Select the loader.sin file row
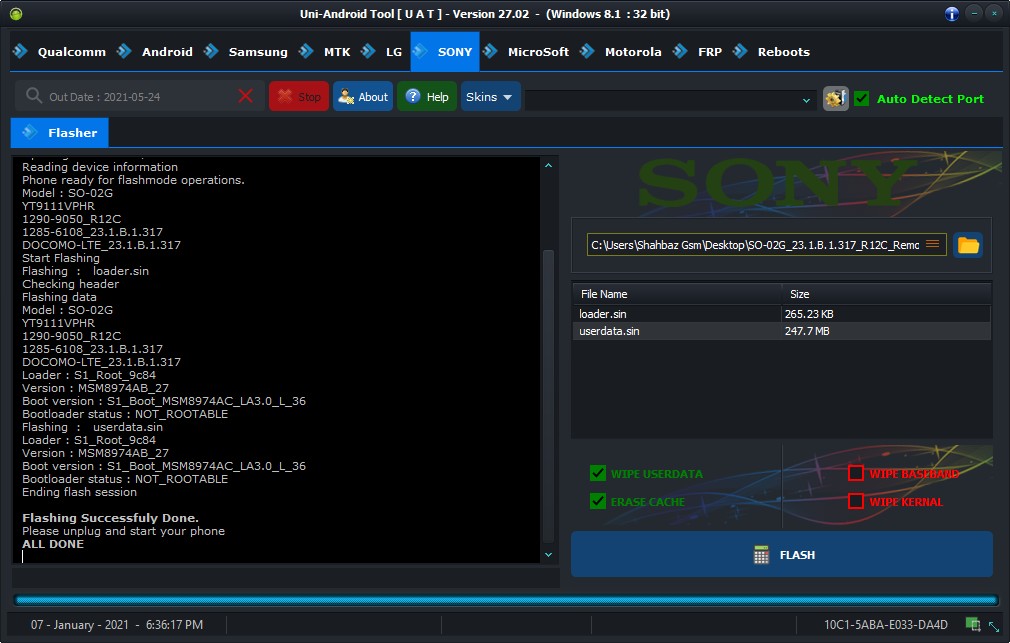The image size is (1010, 643). [x=782, y=314]
